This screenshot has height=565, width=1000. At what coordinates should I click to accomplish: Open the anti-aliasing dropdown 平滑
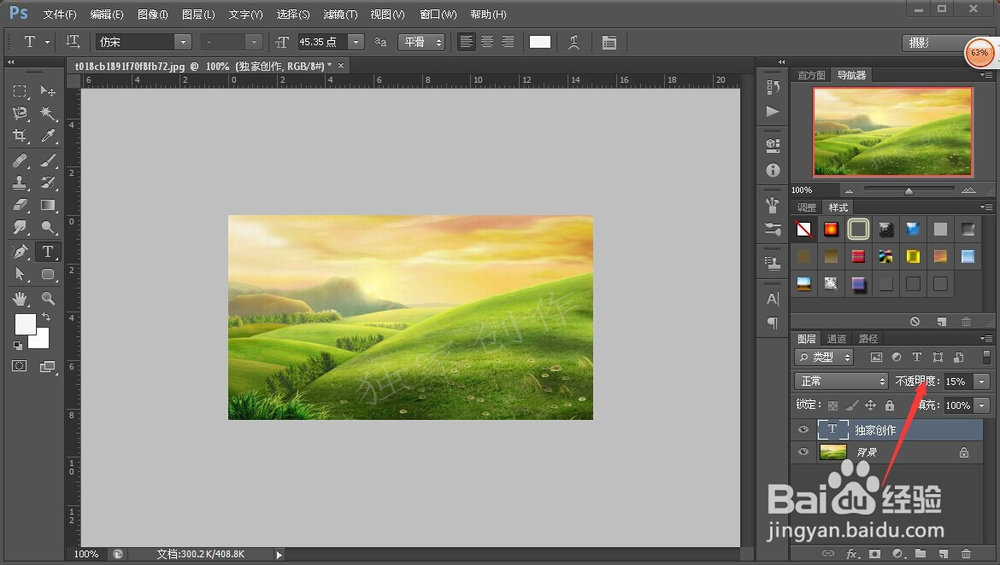421,42
